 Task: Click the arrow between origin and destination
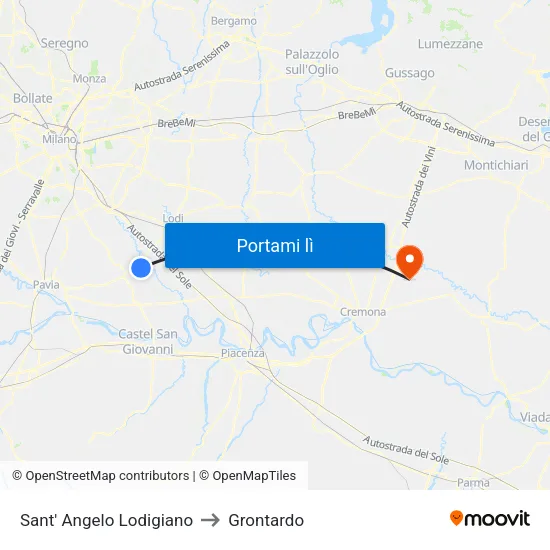pyautogui.click(x=210, y=520)
